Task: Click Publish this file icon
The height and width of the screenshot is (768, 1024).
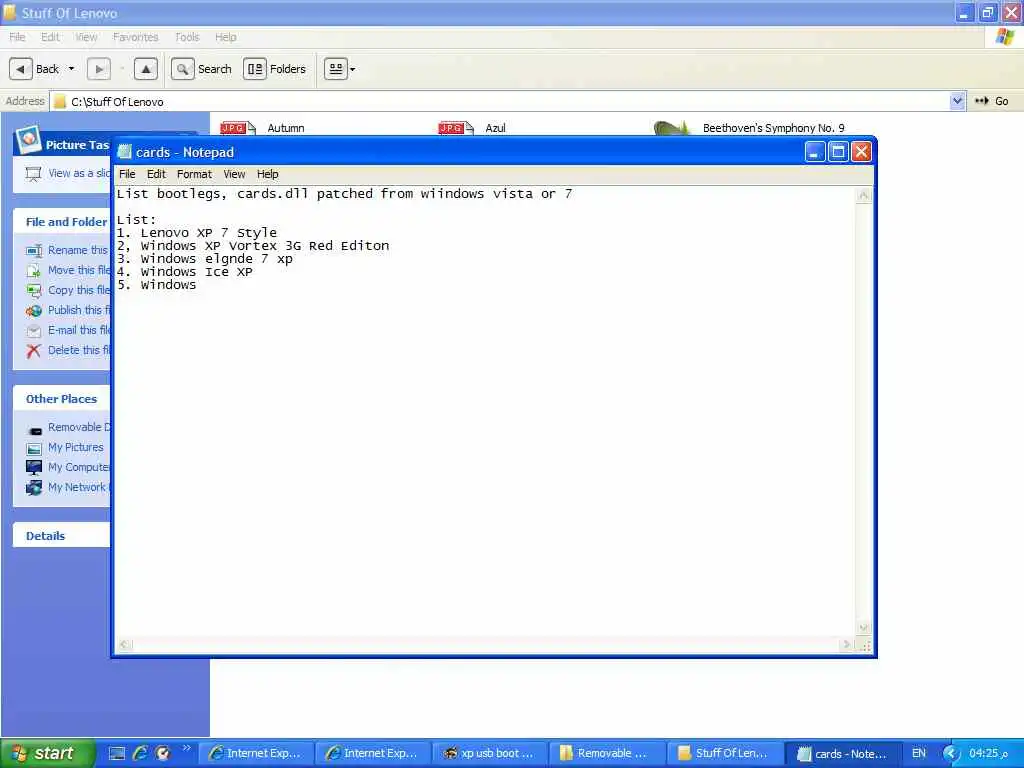Action: pos(34,311)
